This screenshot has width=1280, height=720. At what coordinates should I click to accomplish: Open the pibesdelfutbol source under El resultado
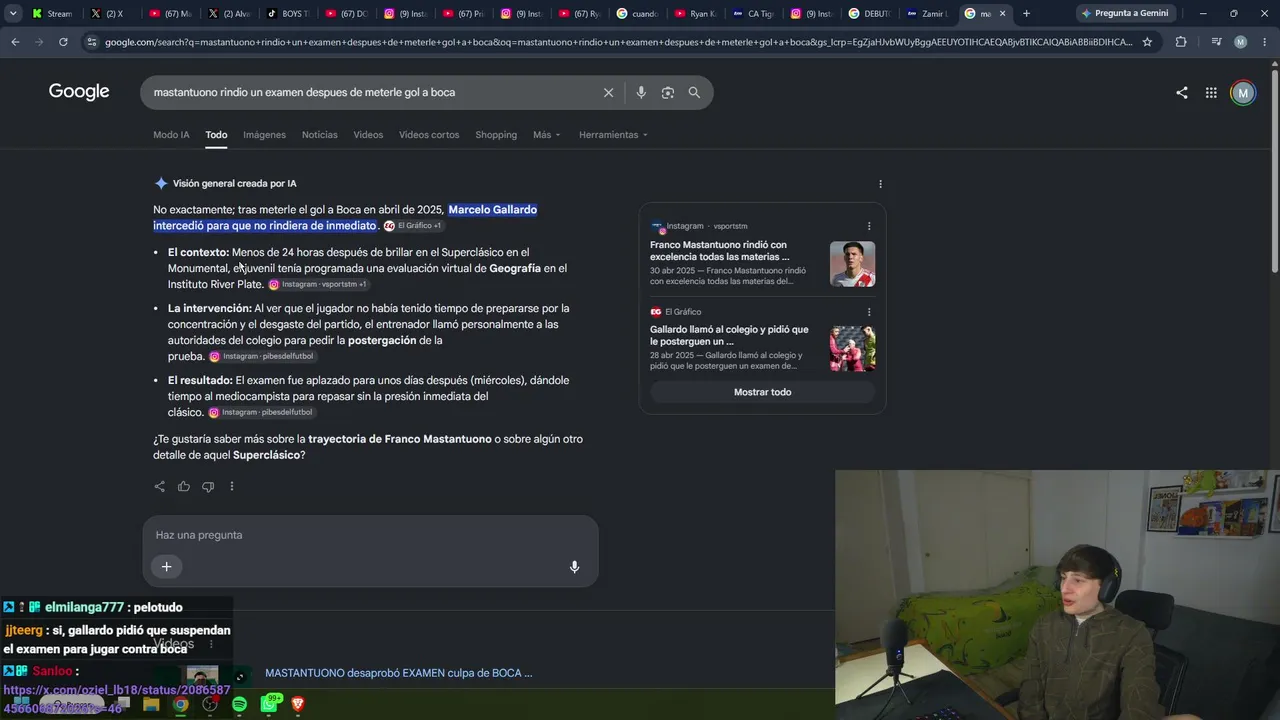click(260, 413)
